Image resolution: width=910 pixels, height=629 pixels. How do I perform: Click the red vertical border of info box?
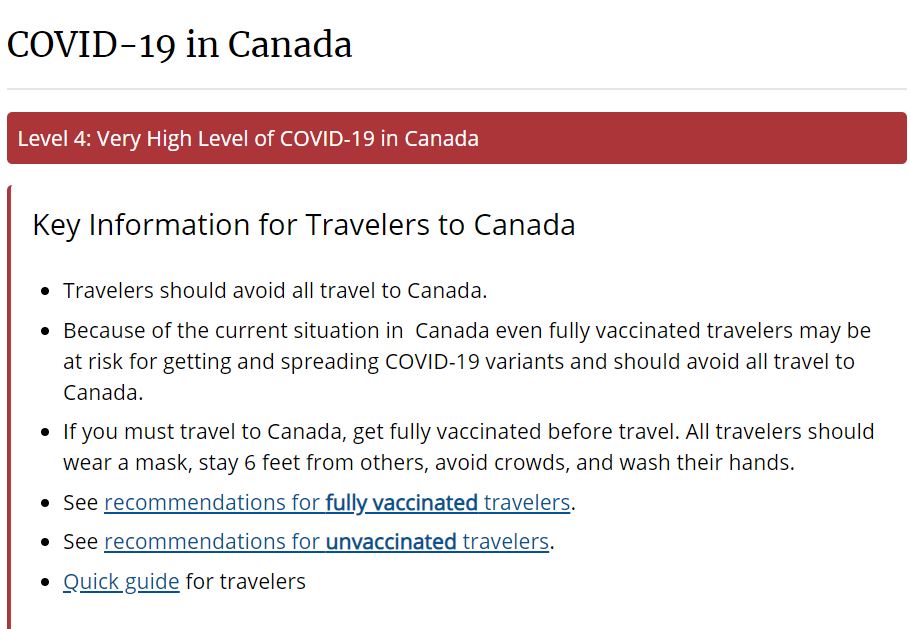click(x=10, y=400)
